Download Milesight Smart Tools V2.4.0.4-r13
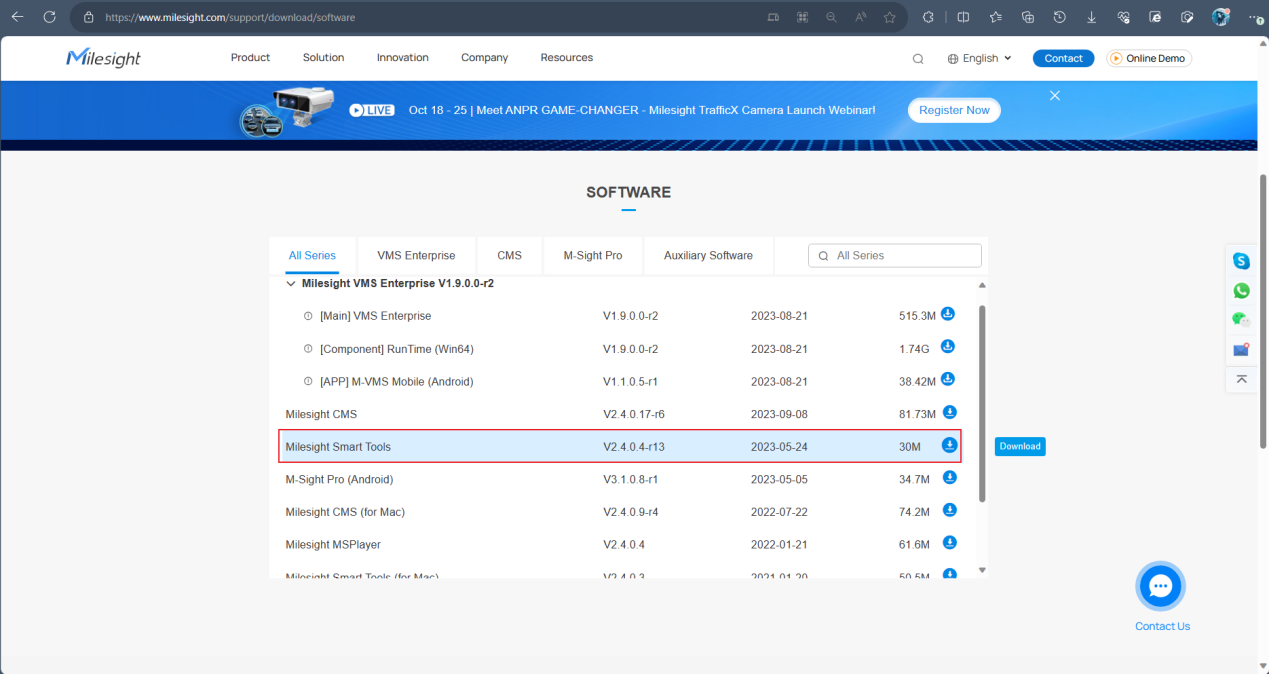 (x=950, y=445)
